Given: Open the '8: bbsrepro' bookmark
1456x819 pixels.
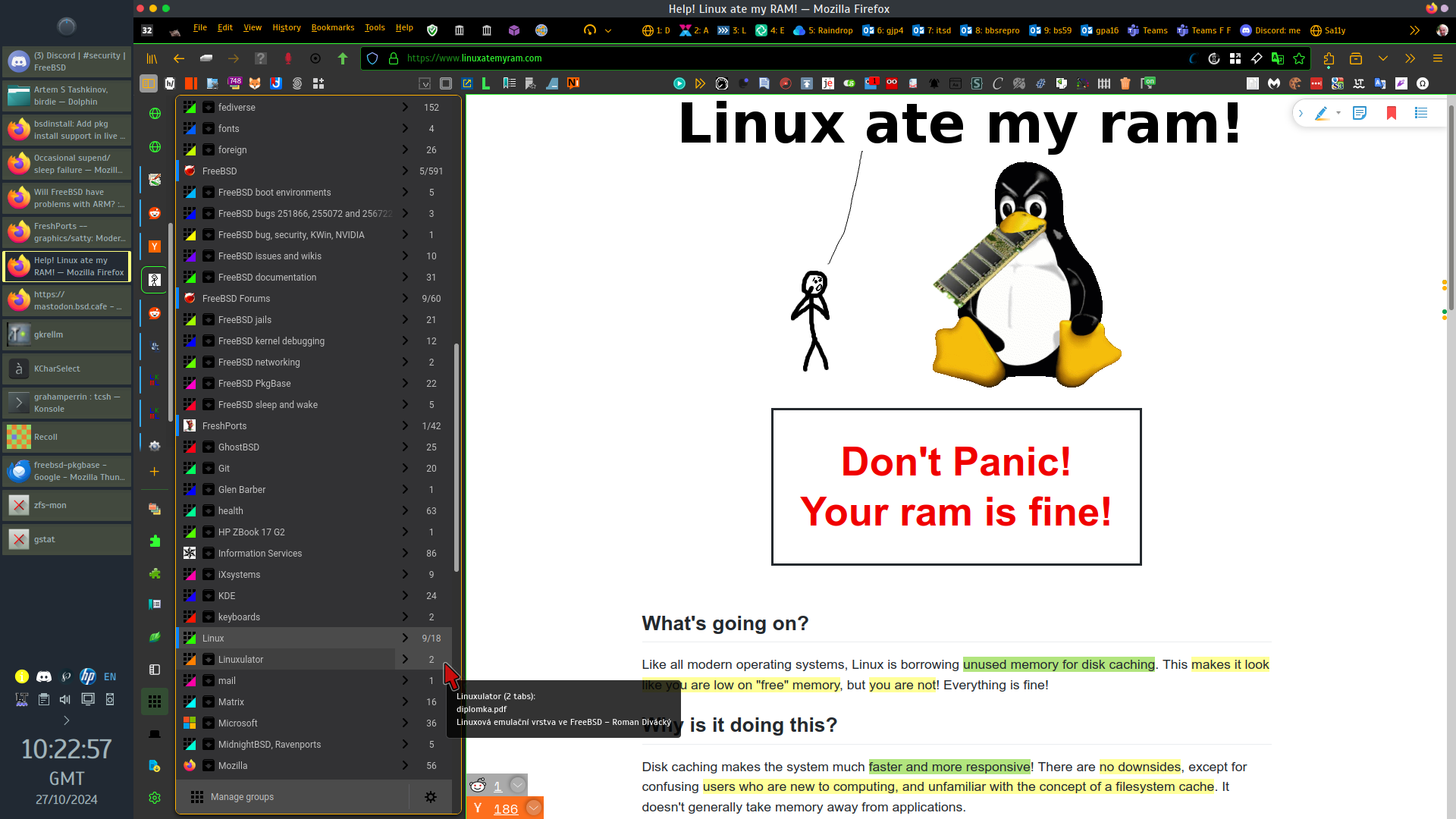Looking at the screenshot, I should 990,30.
